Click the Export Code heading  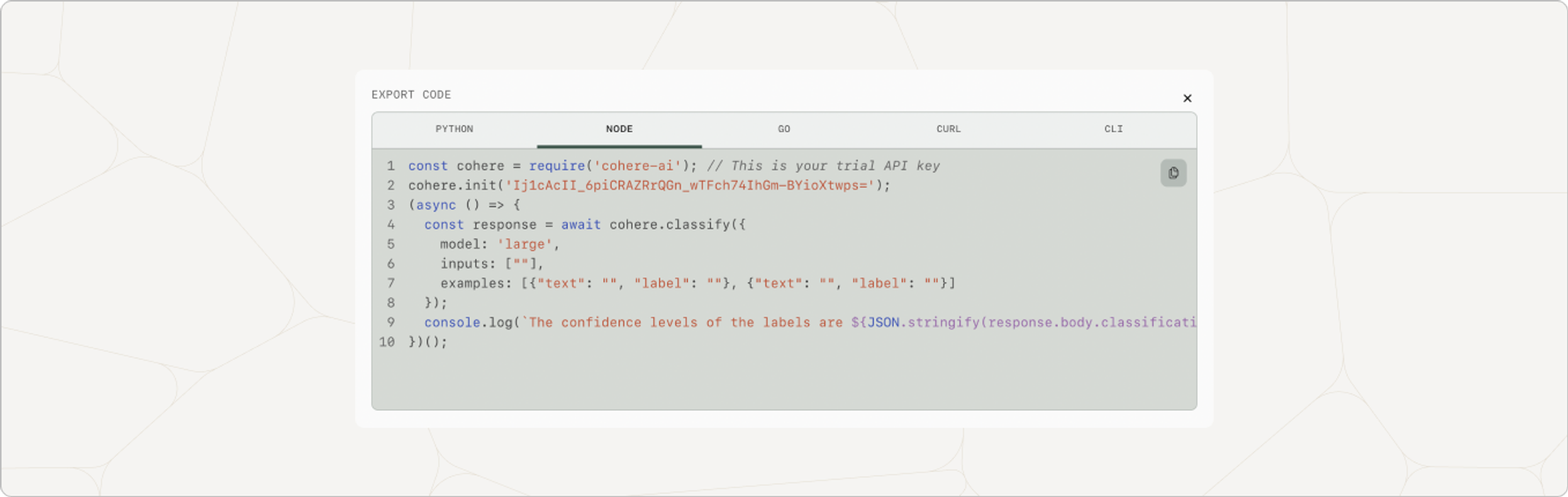pos(411,95)
